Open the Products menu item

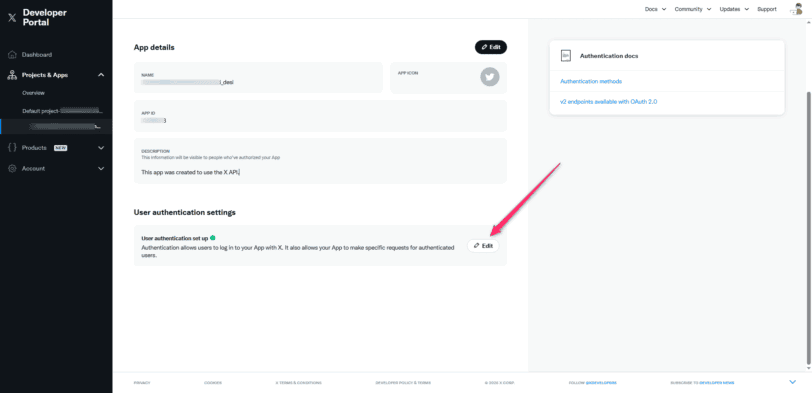click(x=34, y=148)
